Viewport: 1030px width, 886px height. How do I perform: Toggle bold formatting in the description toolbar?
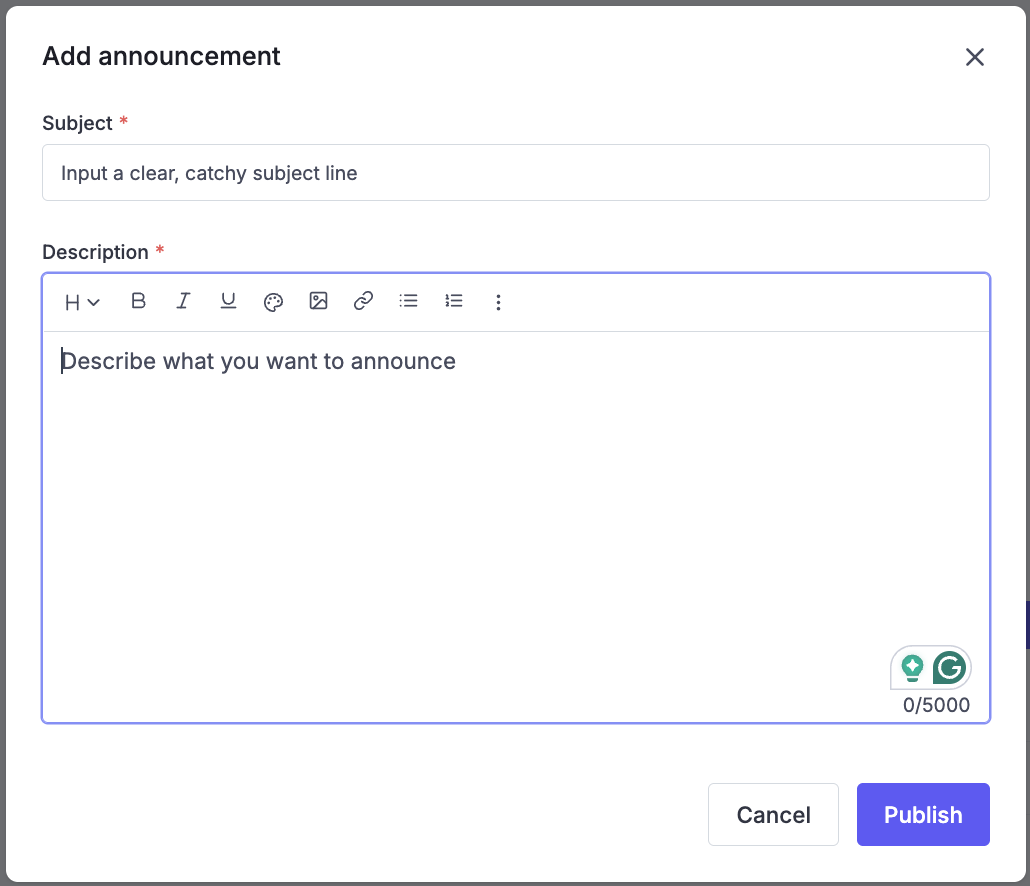pos(139,301)
